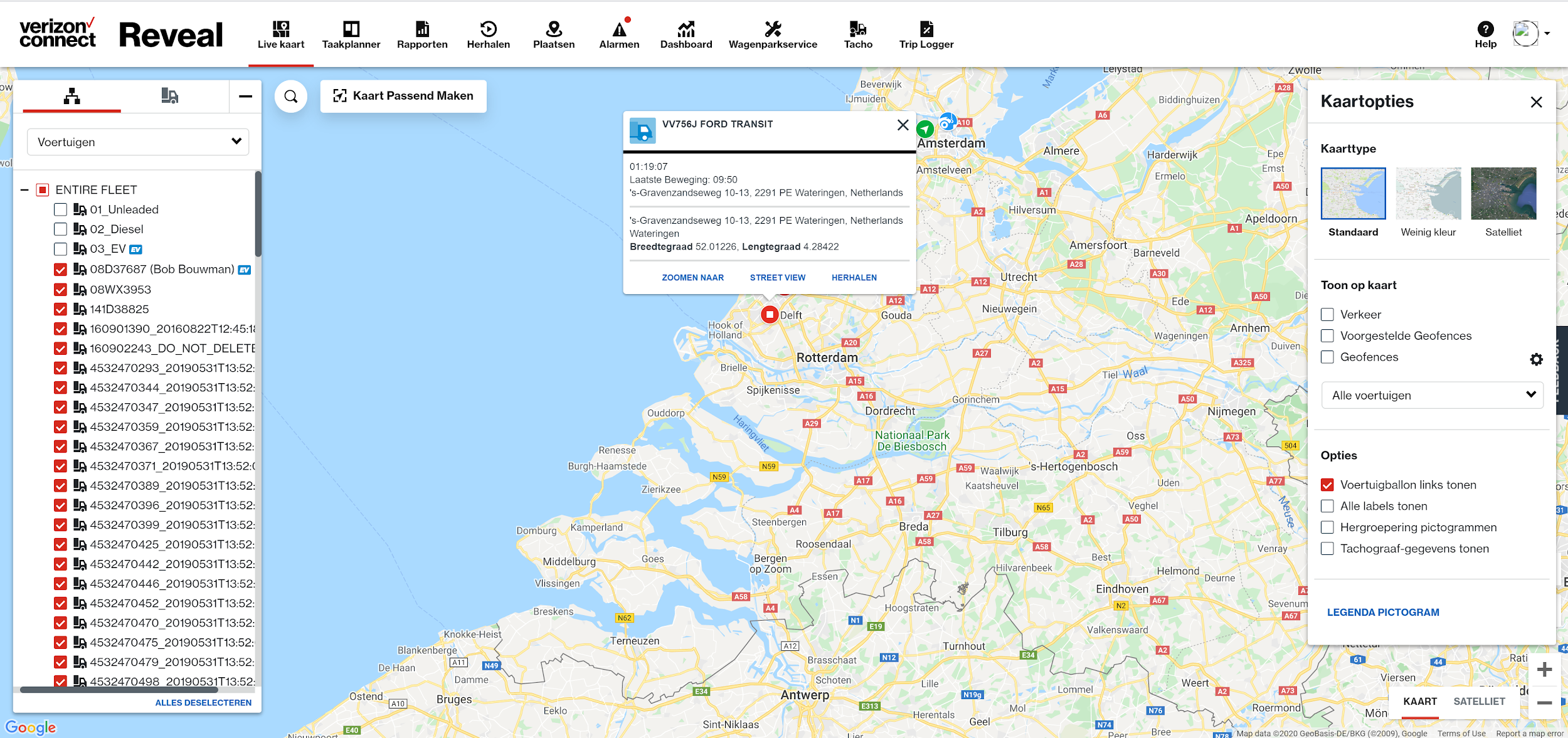The image size is (1568, 738).
Task: Click the horizontal scrollbar of vehicle list
Action: point(119,690)
